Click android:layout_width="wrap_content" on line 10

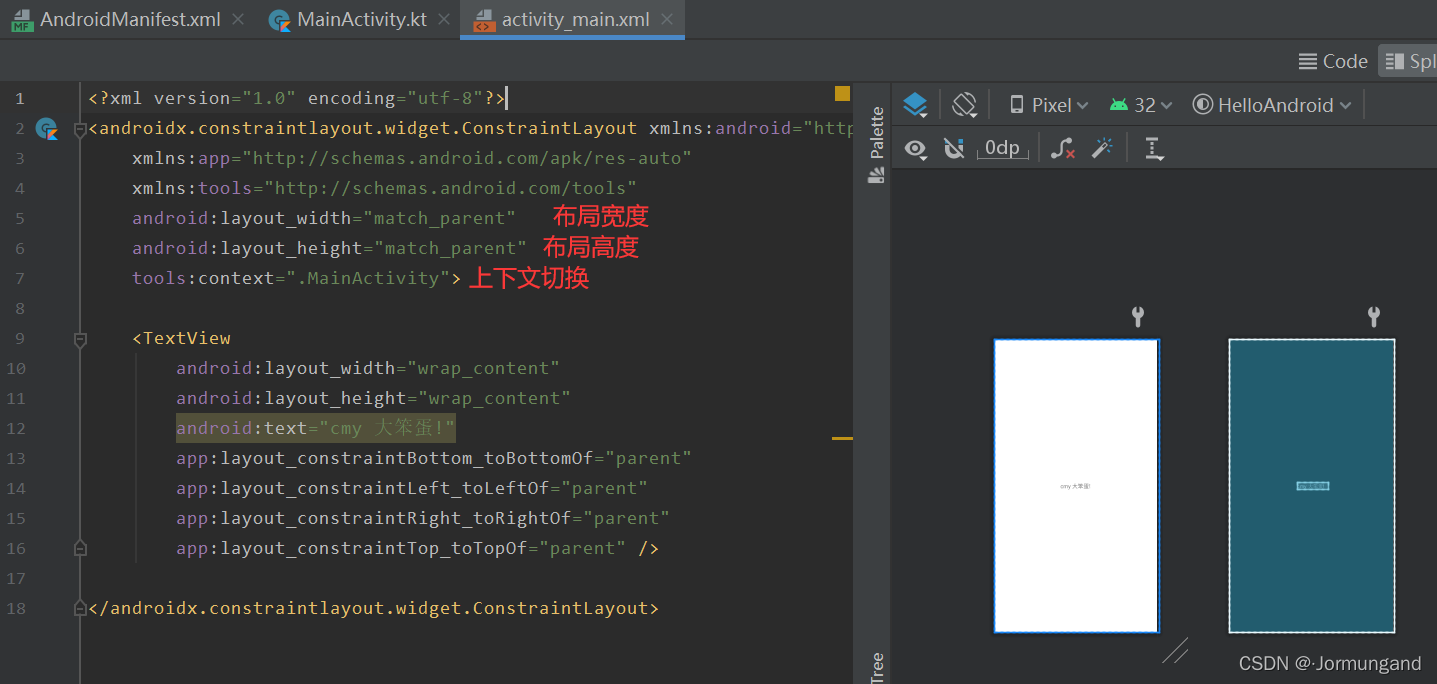pos(368,368)
